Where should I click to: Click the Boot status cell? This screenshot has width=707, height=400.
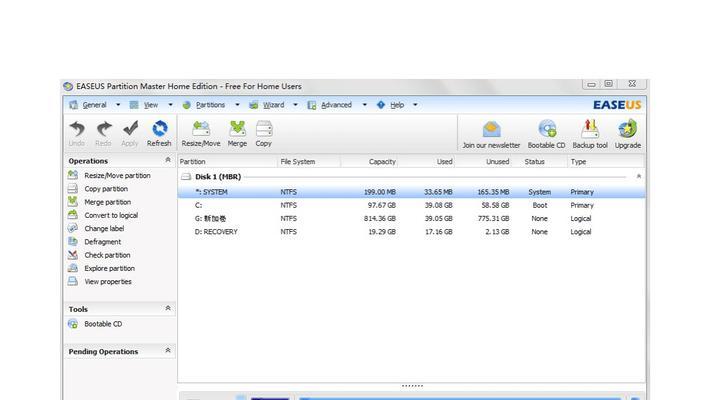tap(540, 205)
